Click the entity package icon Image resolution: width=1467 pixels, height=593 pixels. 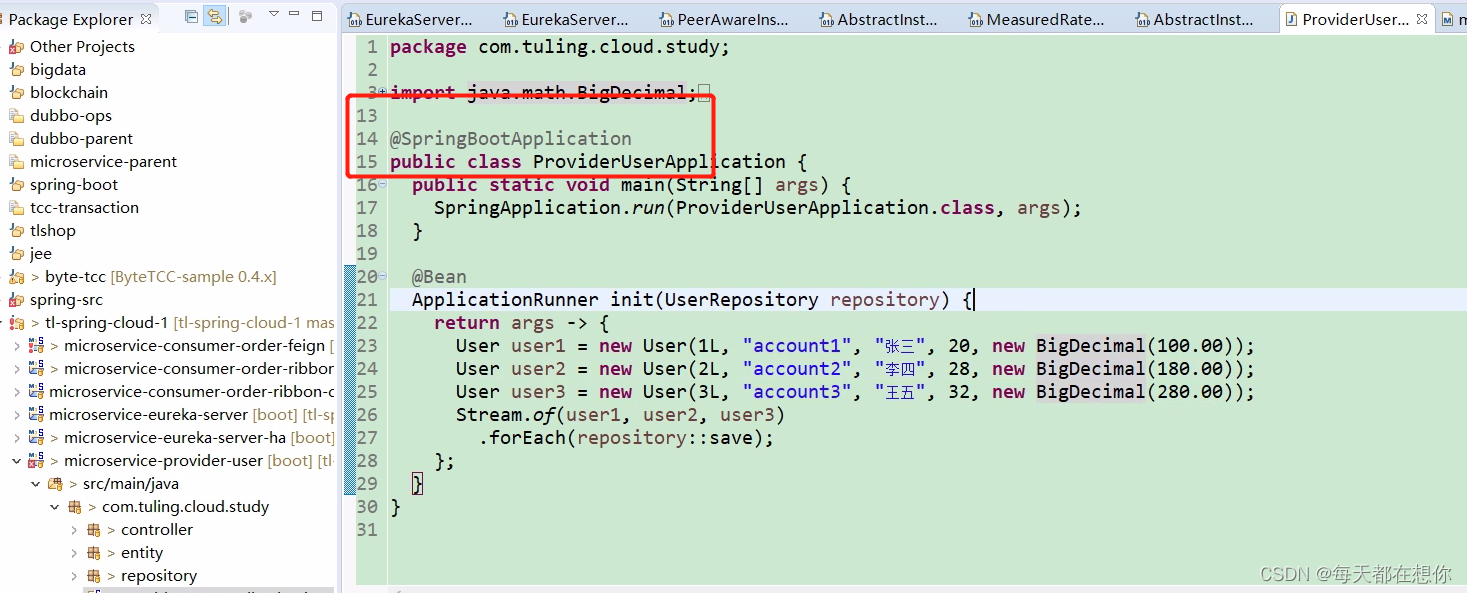[94, 553]
